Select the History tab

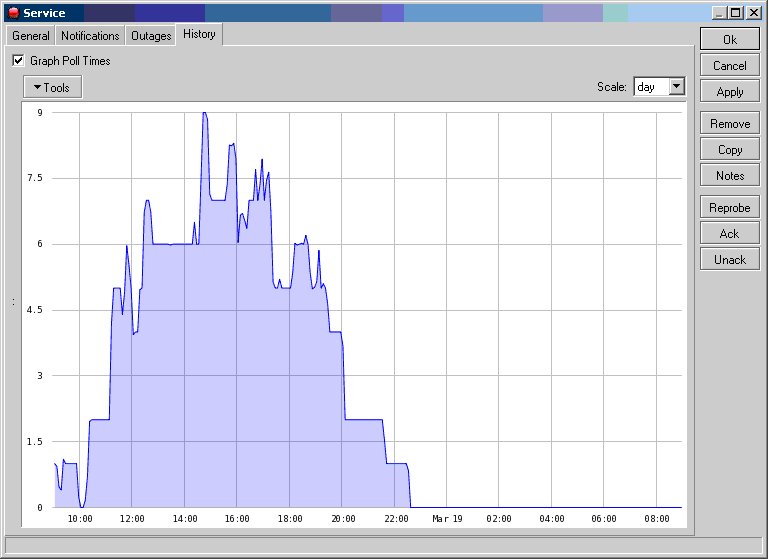(199, 34)
